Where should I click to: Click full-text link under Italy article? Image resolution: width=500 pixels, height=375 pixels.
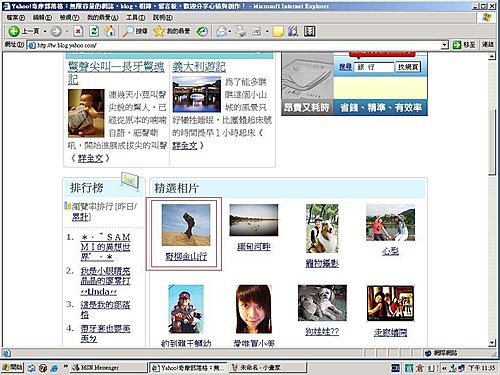[184, 145]
